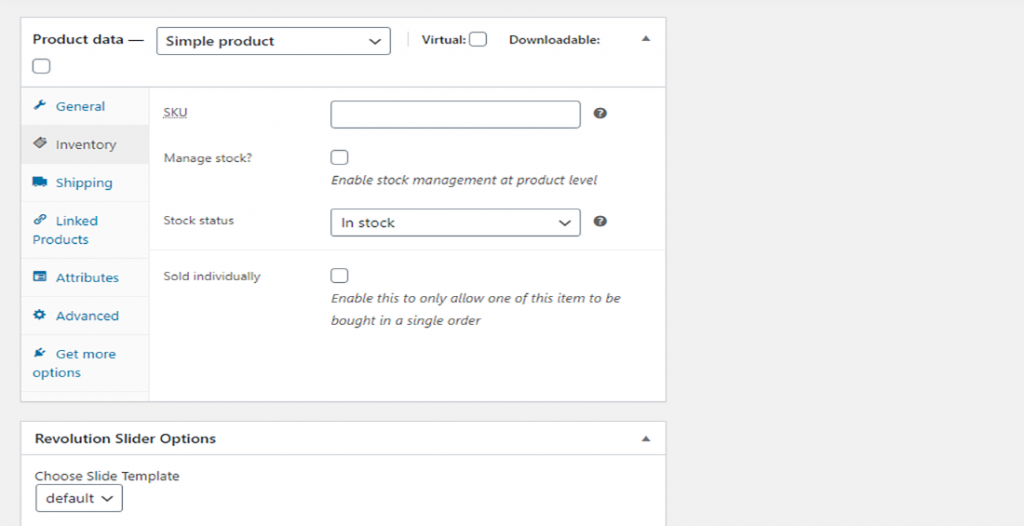1024x526 pixels.
Task: Tick the Manage stock checkbox
Action: click(340, 158)
